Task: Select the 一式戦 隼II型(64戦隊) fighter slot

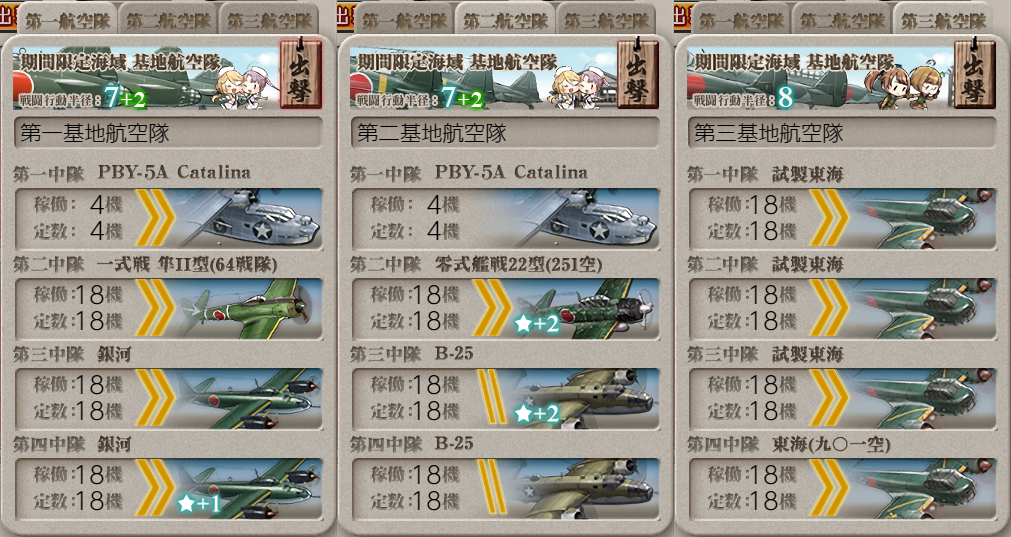Action: tap(168, 308)
